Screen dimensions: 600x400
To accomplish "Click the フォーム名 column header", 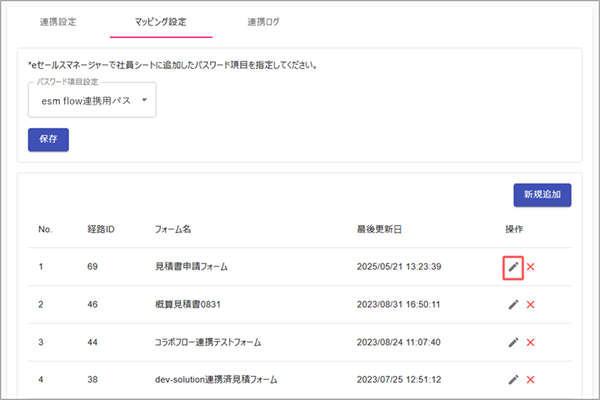I will click(x=174, y=230).
